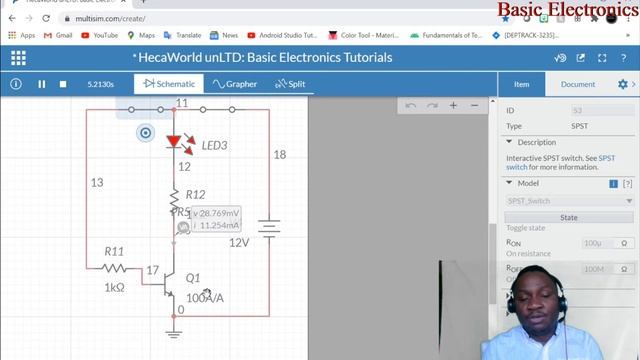
Task: Click the probe current reading 11.254mA
Action: point(216,225)
